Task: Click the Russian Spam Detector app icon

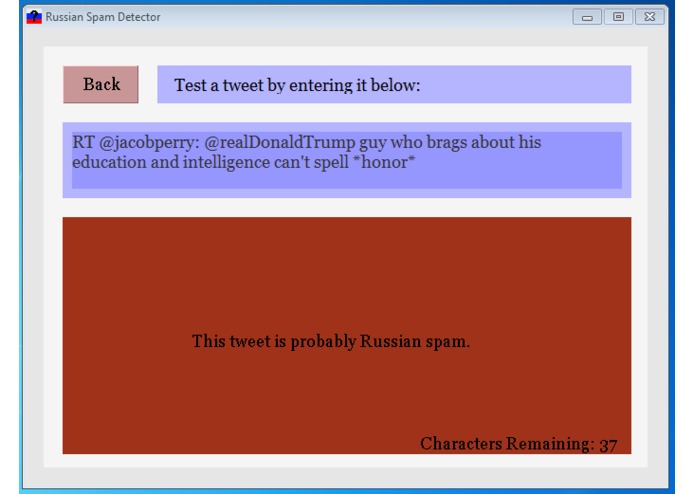Action: [34, 17]
